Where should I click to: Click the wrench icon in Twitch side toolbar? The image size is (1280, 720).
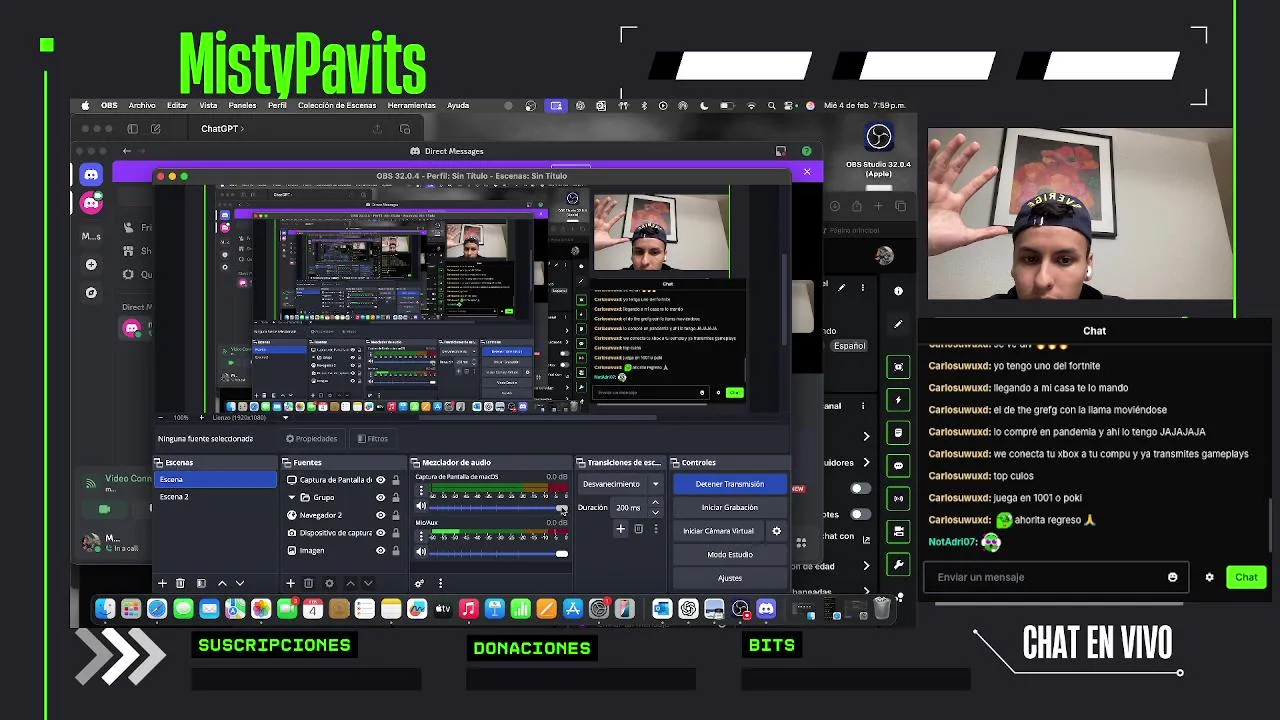(898, 565)
